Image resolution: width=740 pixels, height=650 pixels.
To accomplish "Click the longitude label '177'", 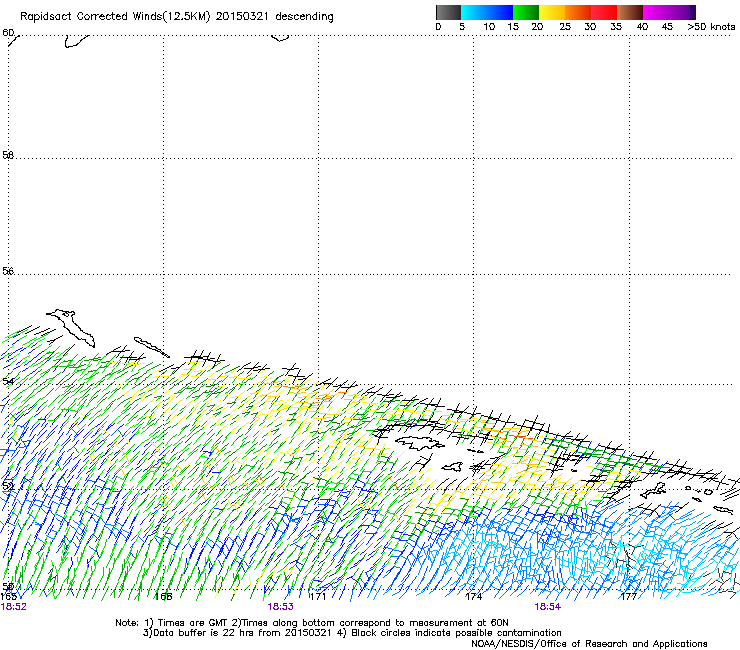I will point(629,597).
